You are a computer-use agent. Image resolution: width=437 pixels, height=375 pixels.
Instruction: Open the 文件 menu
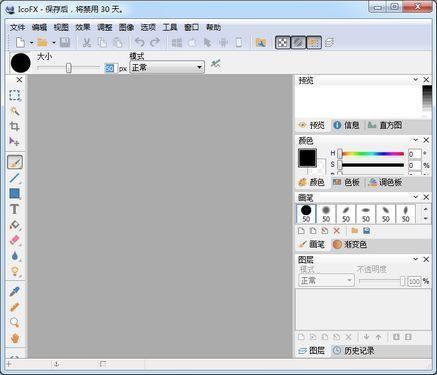click(17, 27)
